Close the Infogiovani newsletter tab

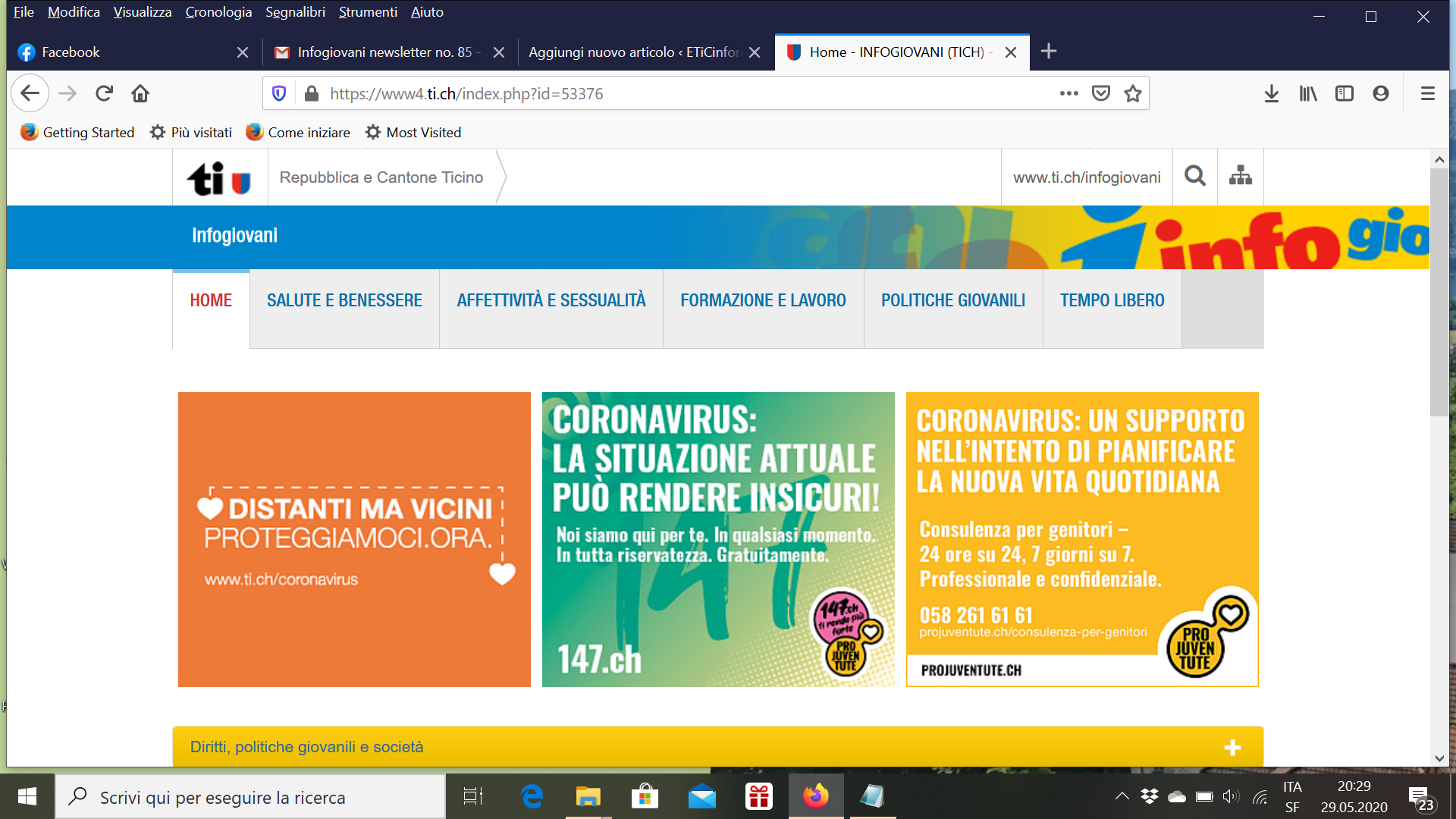tap(499, 52)
